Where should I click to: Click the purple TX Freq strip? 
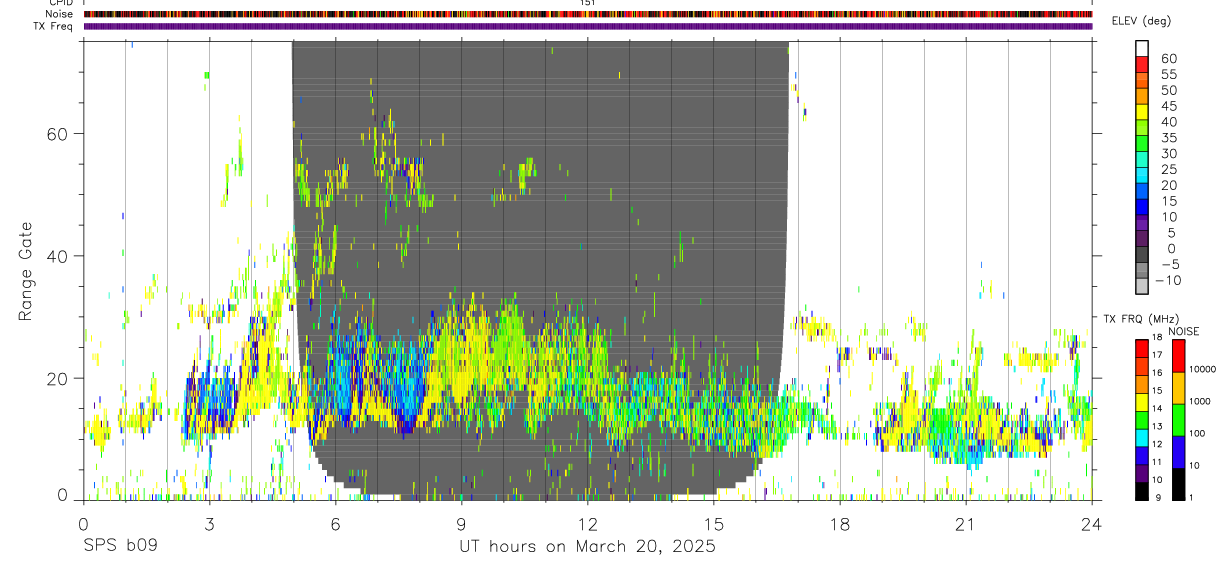[588, 26]
